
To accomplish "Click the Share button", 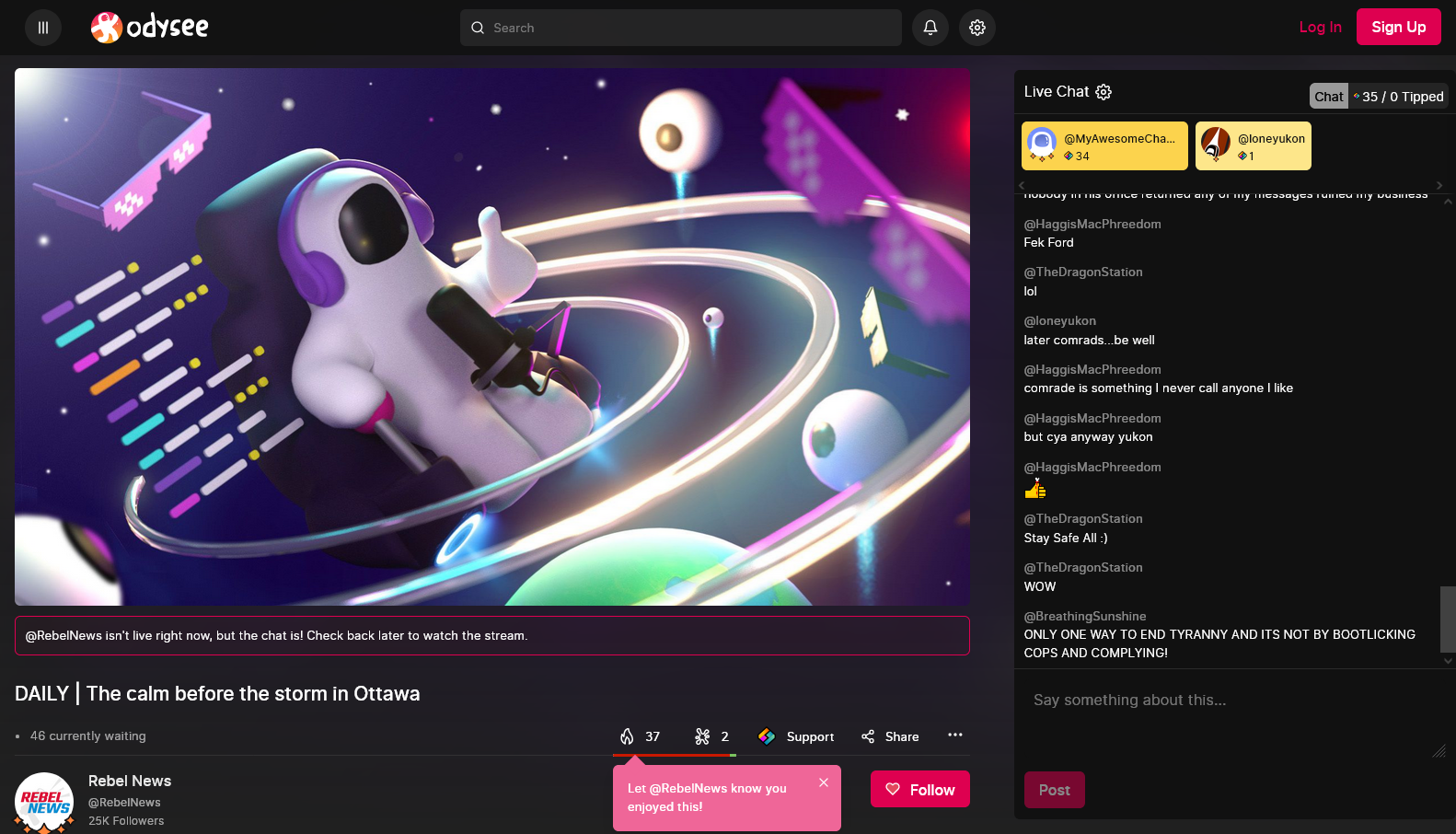I will click(890, 736).
